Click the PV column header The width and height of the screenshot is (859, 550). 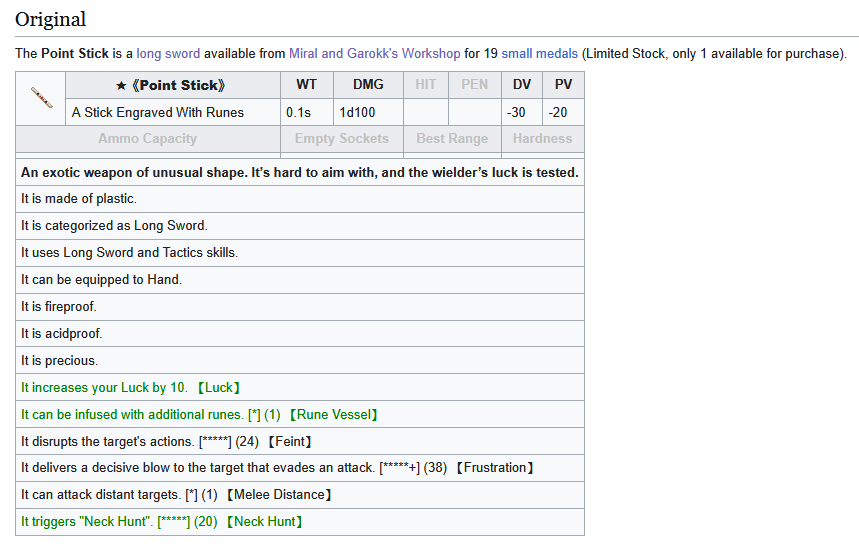[x=563, y=85]
